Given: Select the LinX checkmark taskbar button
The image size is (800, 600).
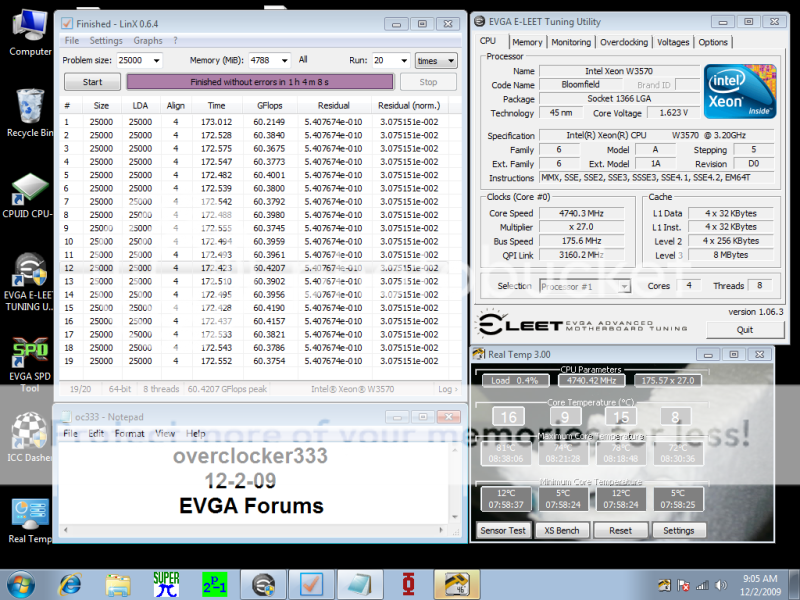Looking at the screenshot, I should tap(311, 582).
